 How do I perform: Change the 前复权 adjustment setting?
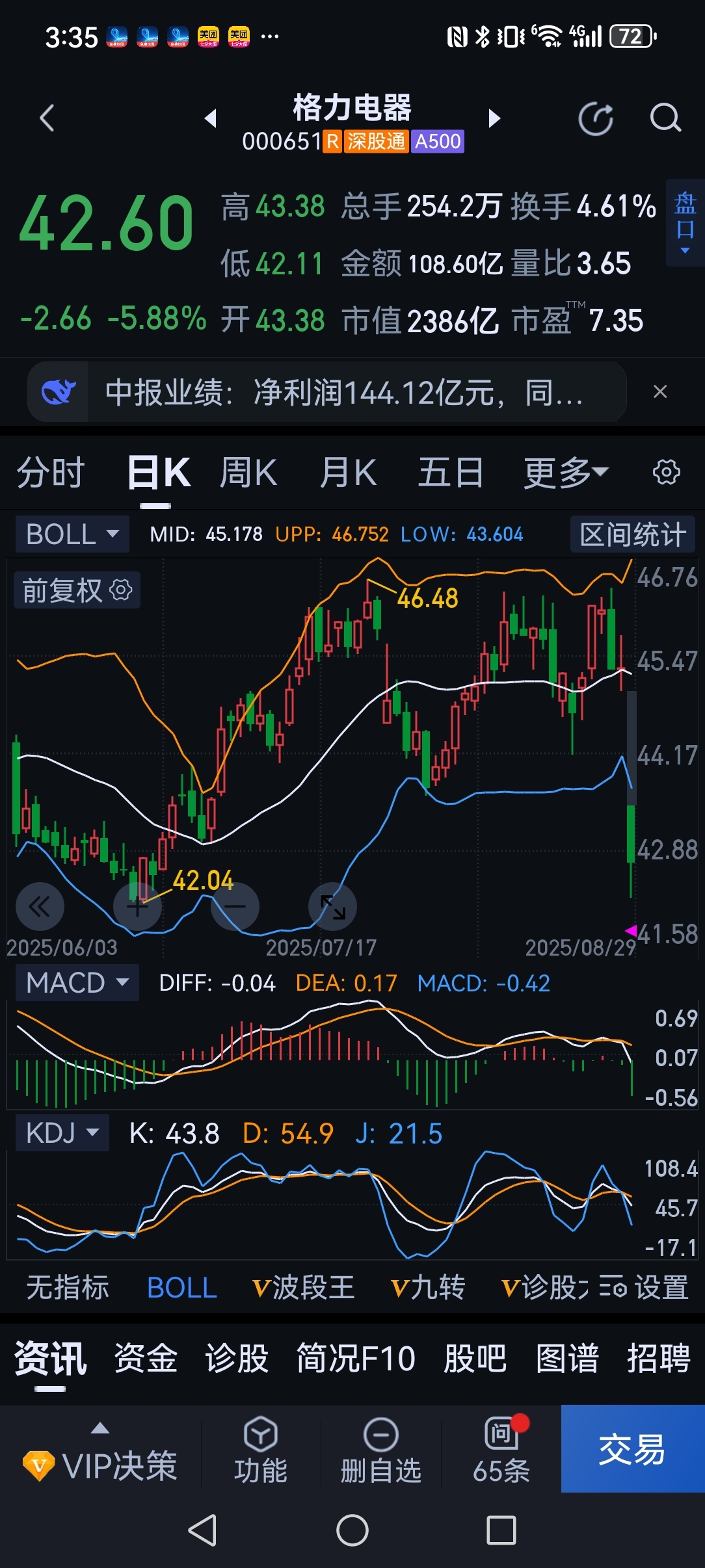(x=77, y=590)
